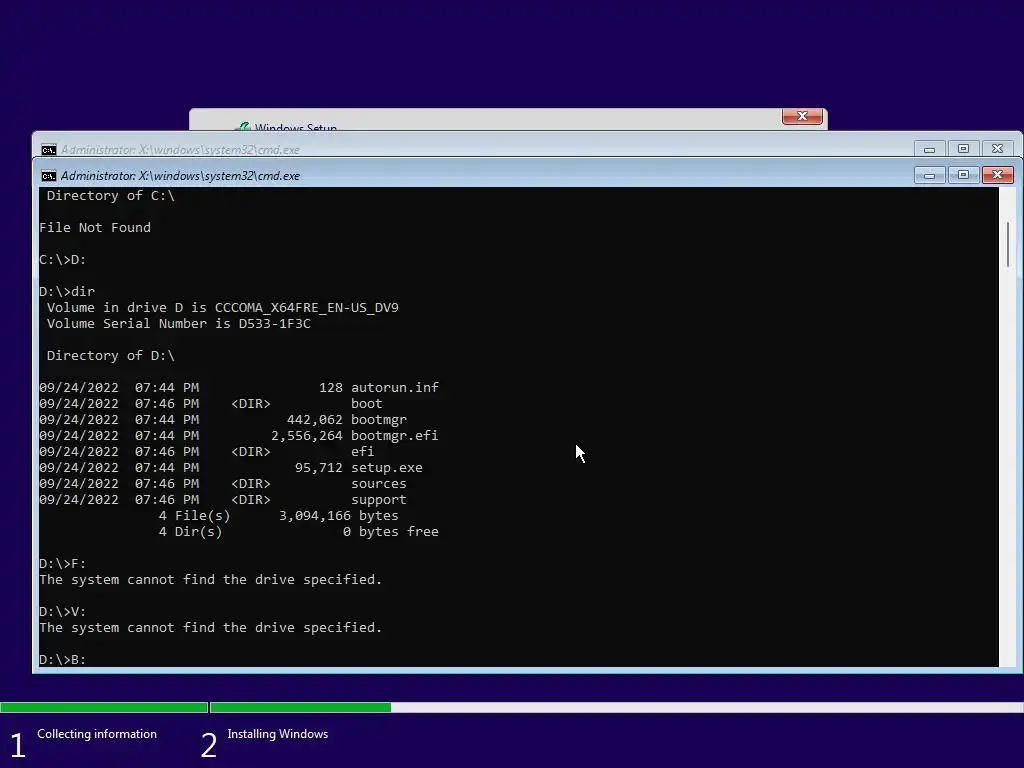Click the background cmd.exe window title text
Viewport: 1024px width, 768px height.
pyautogui.click(x=180, y=150)
